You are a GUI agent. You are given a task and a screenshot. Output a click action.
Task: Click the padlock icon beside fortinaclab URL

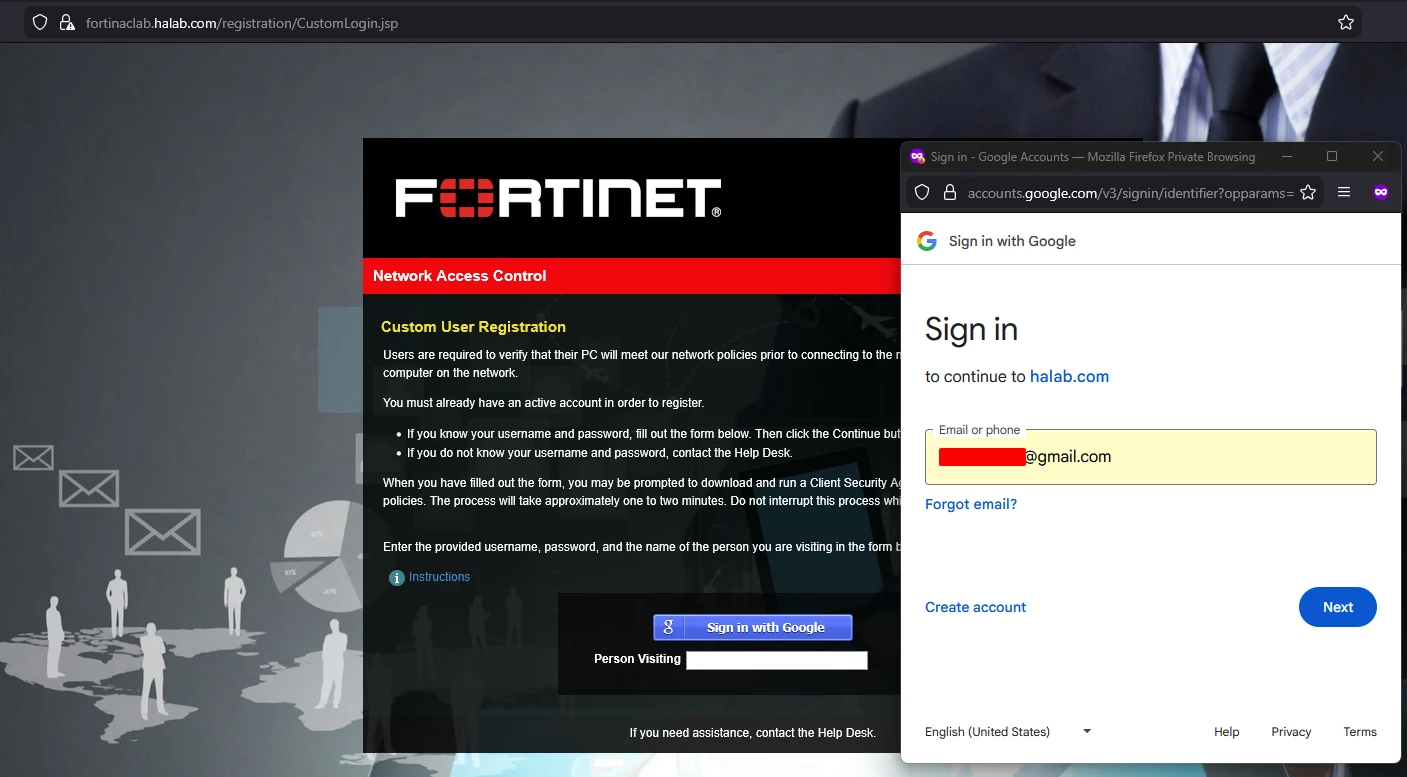[67, 22]
